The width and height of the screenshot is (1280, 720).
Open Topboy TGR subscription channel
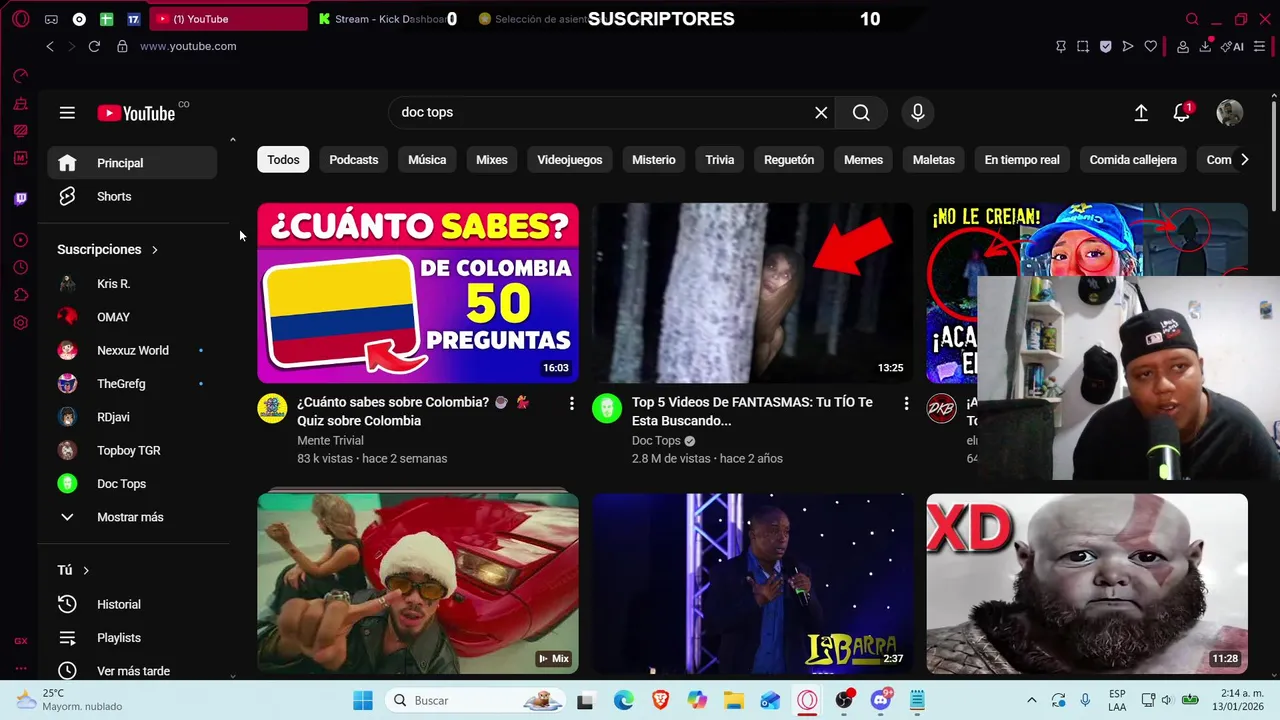(132, 450)
